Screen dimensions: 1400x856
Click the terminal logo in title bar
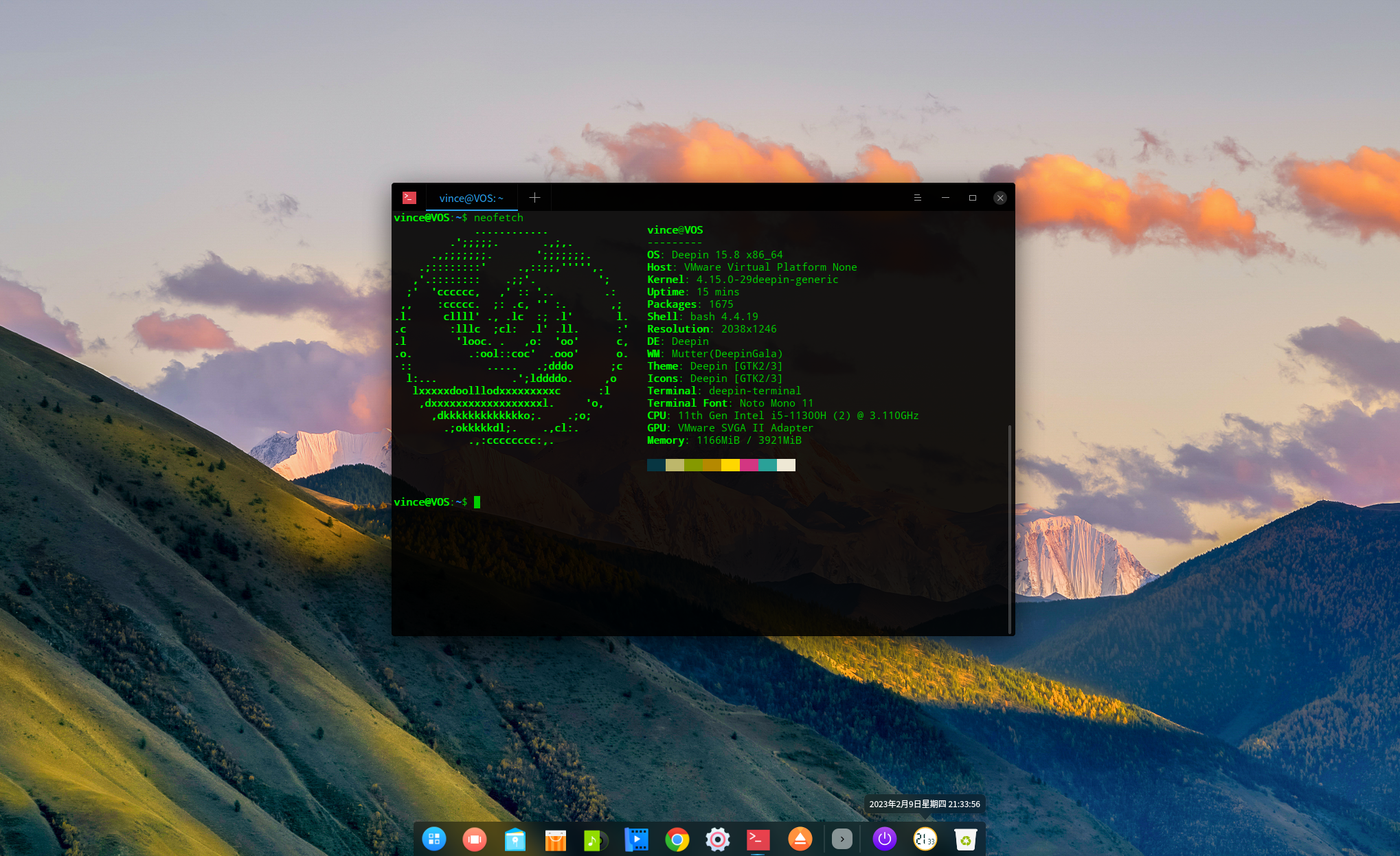[x=409, y=198]
